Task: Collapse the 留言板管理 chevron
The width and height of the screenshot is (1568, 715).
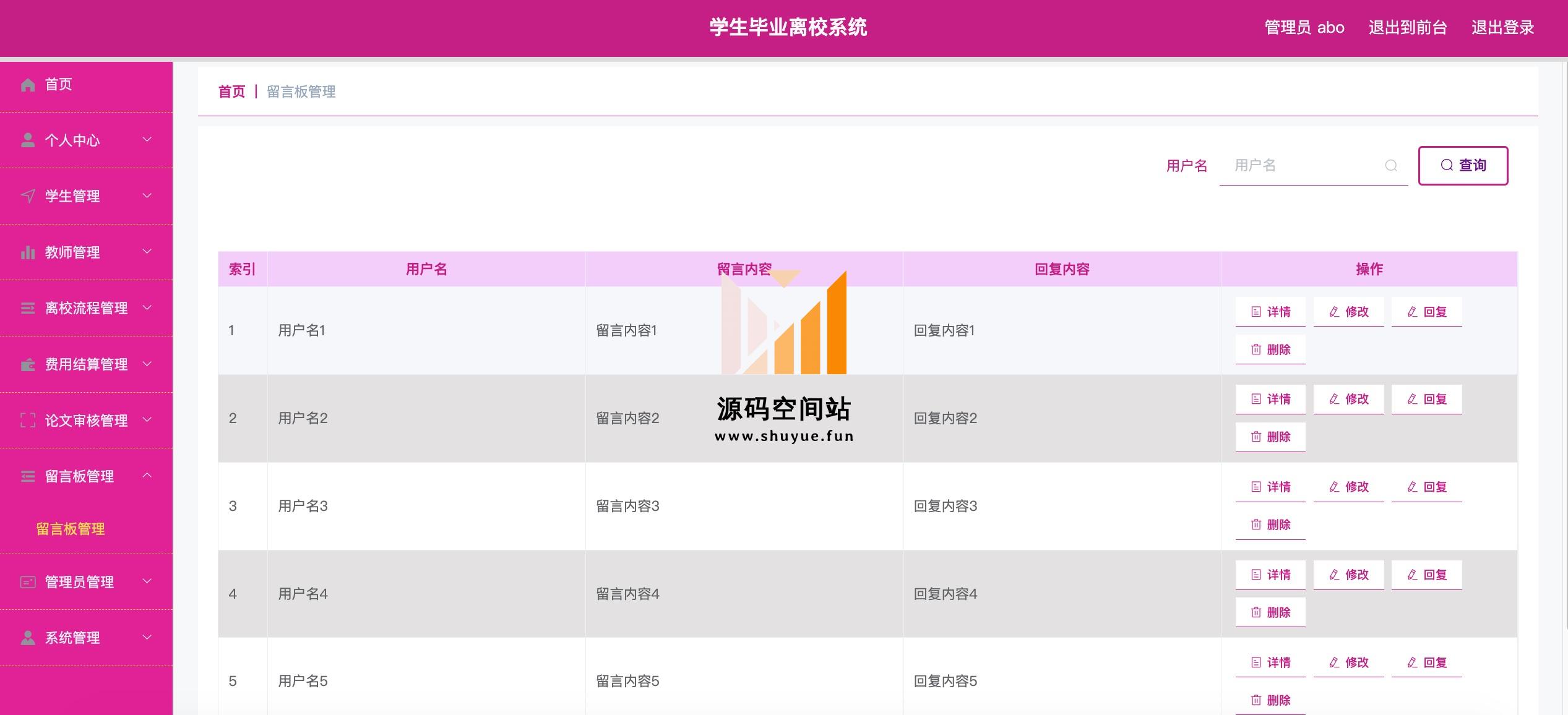Action: click(x=147, y=476)
